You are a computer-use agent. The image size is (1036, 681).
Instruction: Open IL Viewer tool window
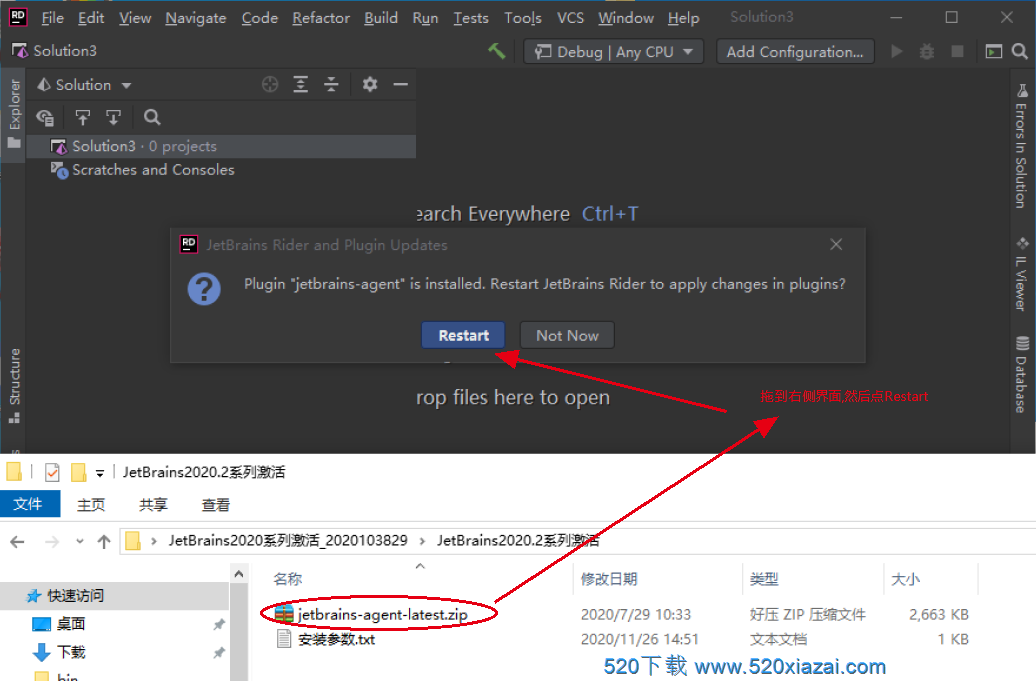pyautogui.click(x=1021, y=274)
